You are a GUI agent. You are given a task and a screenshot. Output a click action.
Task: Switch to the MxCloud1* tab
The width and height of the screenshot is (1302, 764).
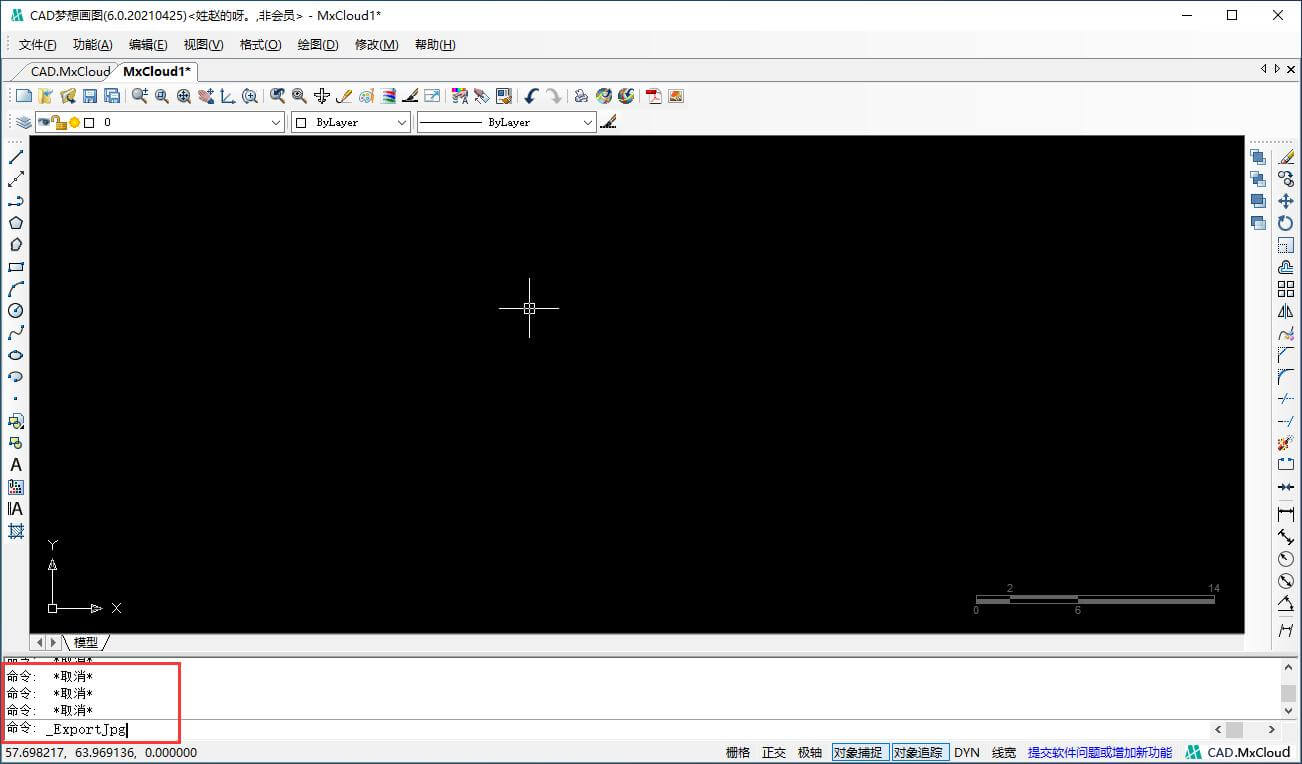tap(157, 71)
